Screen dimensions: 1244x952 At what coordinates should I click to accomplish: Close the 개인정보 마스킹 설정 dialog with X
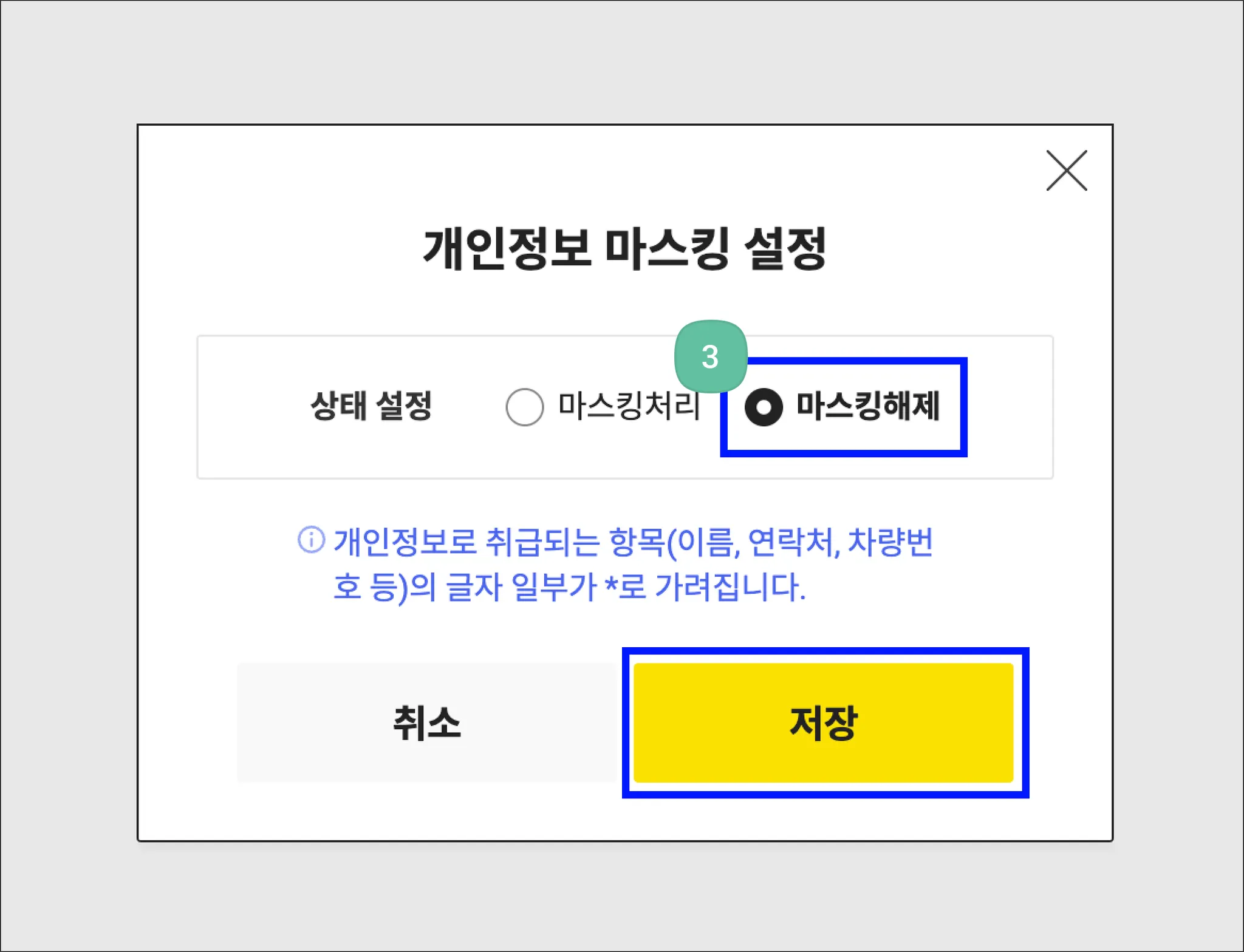tap(1066, 171)
